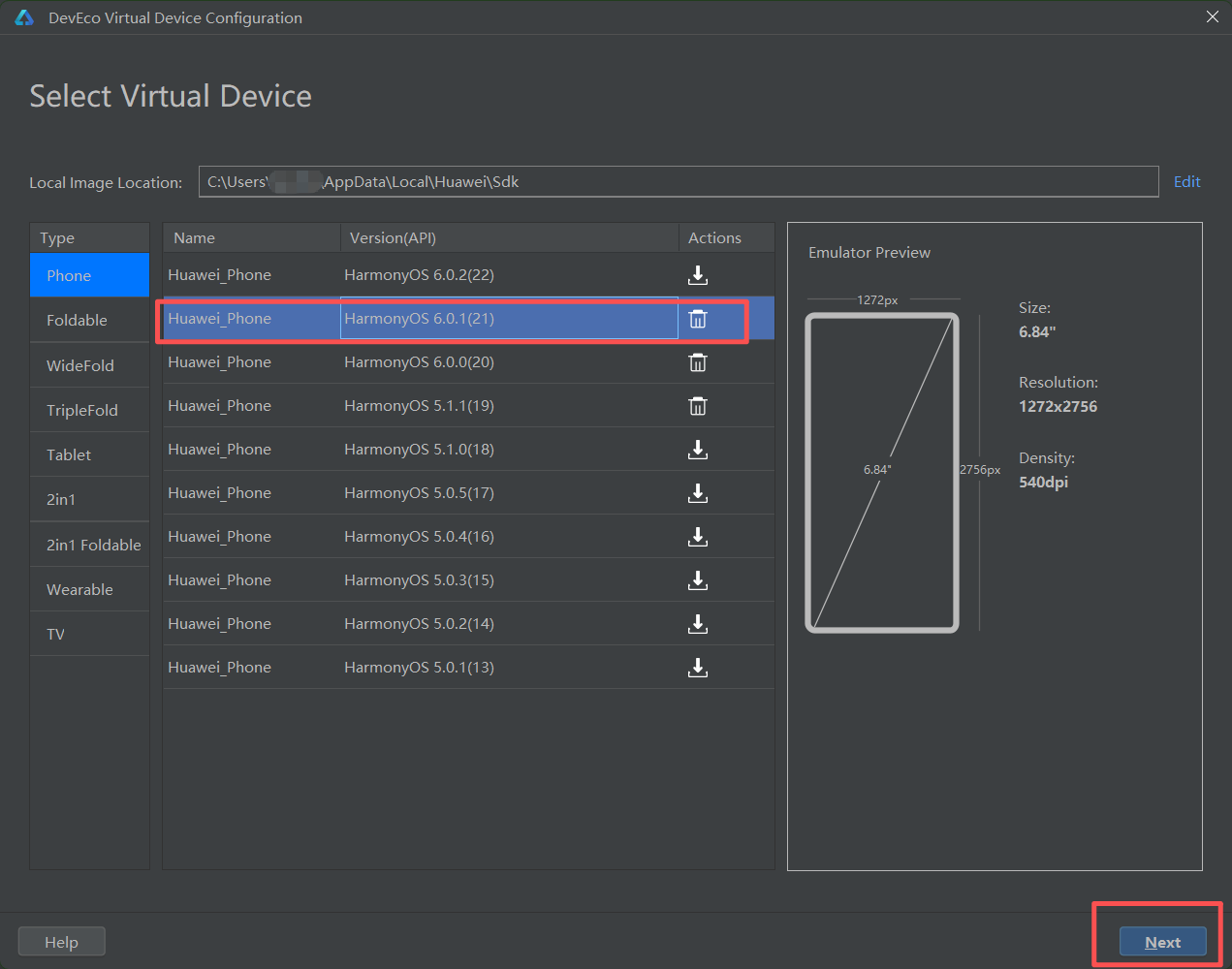Select the Foldable device type

(x=89, y=320)
